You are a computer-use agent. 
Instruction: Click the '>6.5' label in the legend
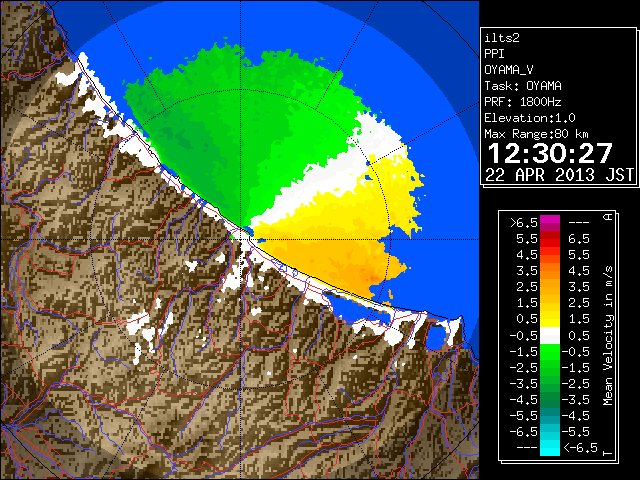[524, 223]
